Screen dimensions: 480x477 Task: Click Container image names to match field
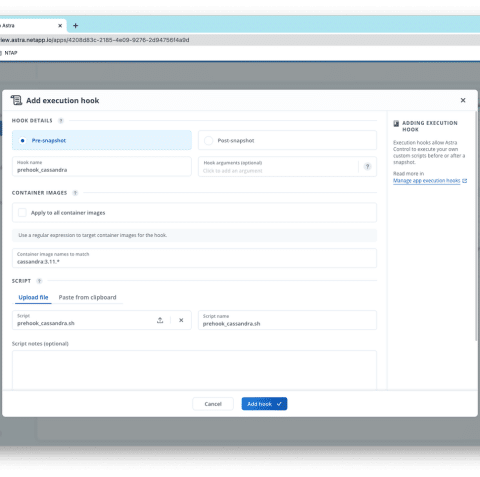coord(194,258)
